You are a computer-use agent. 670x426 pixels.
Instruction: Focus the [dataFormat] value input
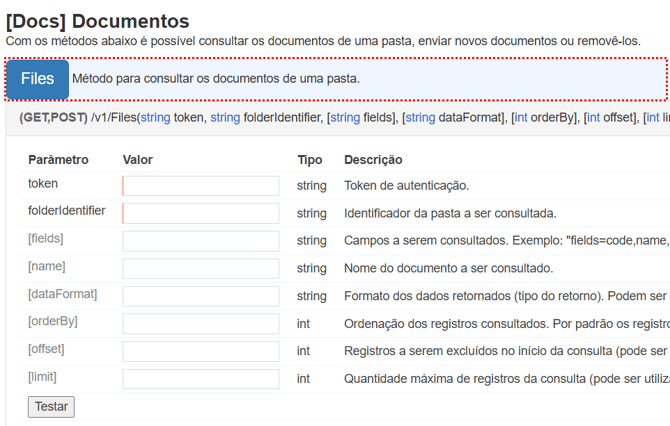click(201, 296)
